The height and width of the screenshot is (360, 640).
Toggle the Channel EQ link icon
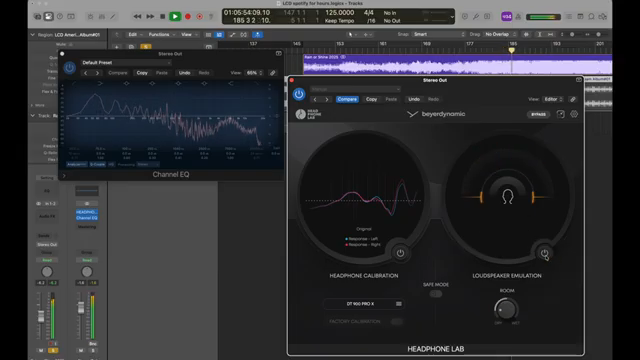click(273, 73)
